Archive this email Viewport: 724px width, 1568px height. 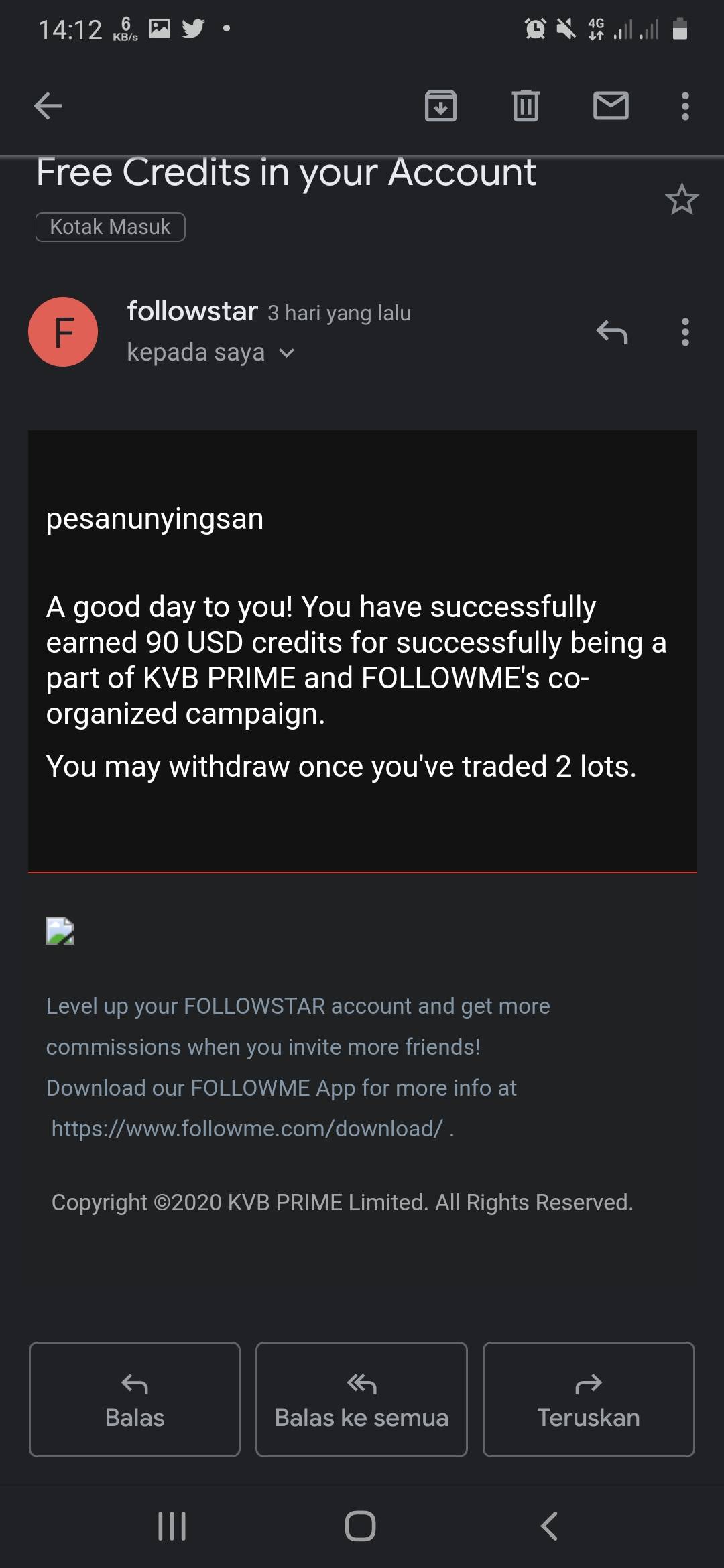(x=440, y=106)
